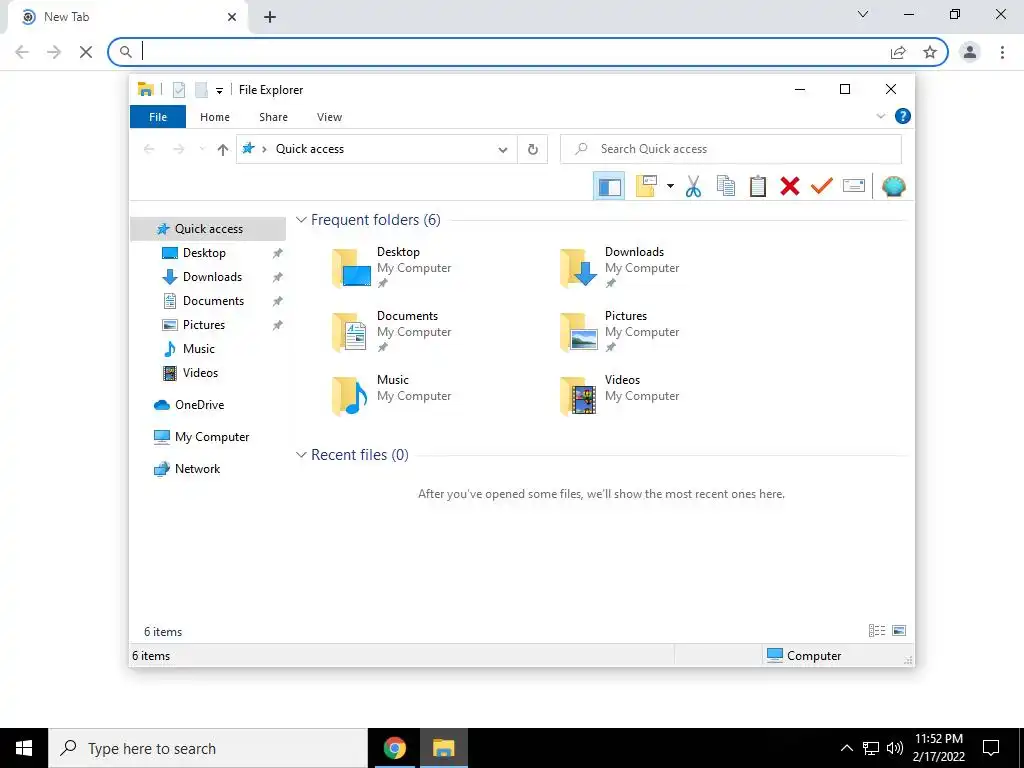Viewport: 1024px width, 768px height.
Task: Select Pictures in navigation pane
Action: 204,325
